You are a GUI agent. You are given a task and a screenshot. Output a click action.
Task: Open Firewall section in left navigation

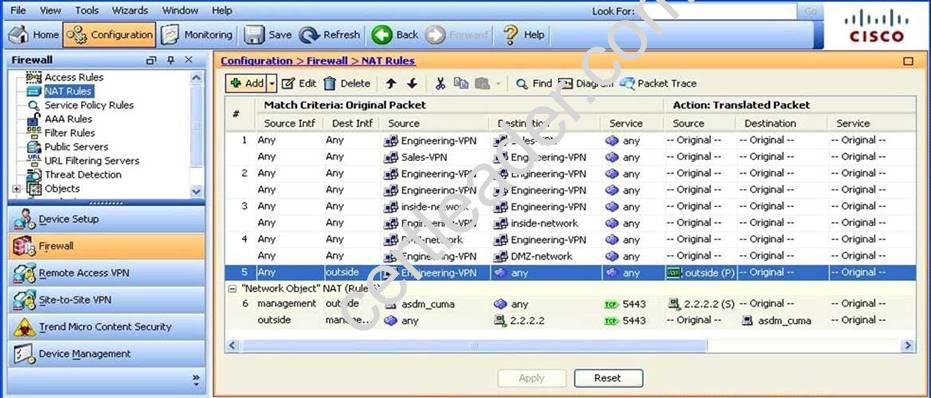106,246
